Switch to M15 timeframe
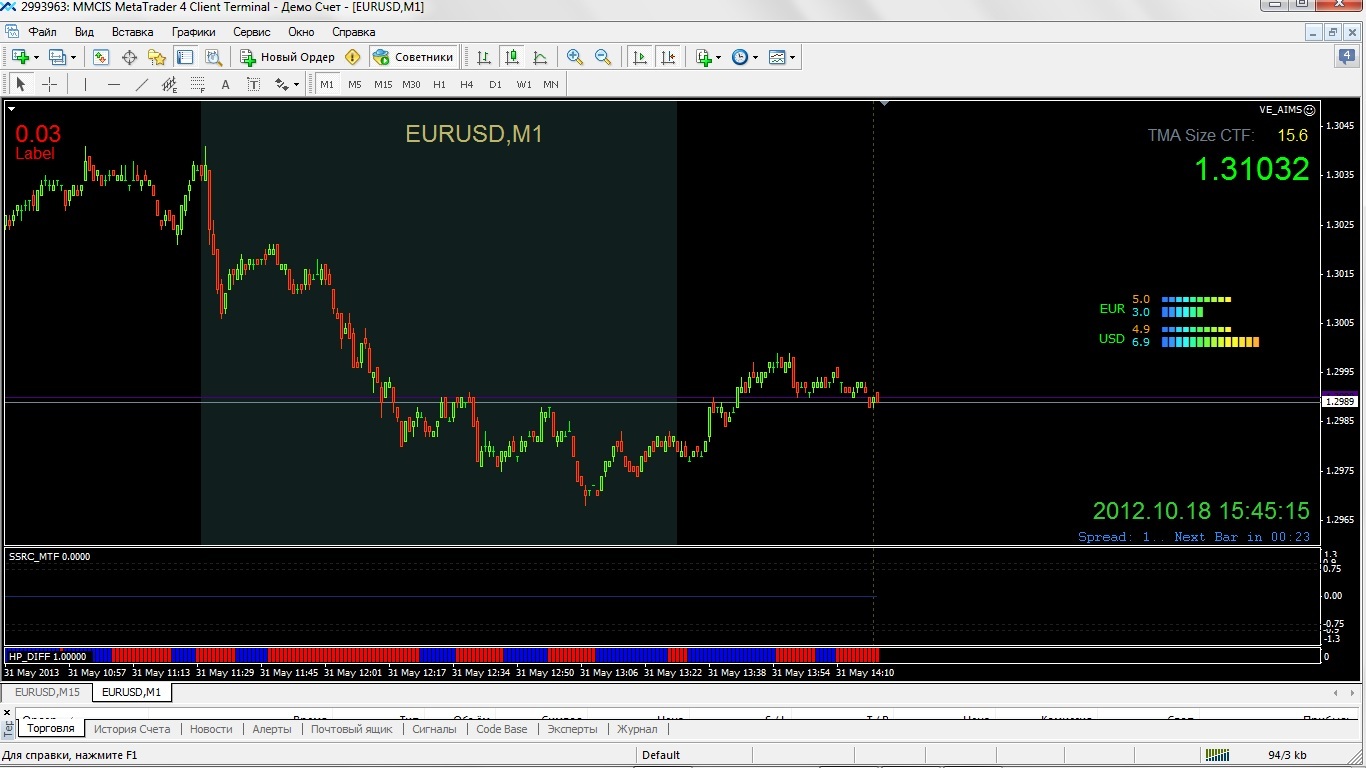This screenshot has width=1366, height=768. click(x=383, y=84)
